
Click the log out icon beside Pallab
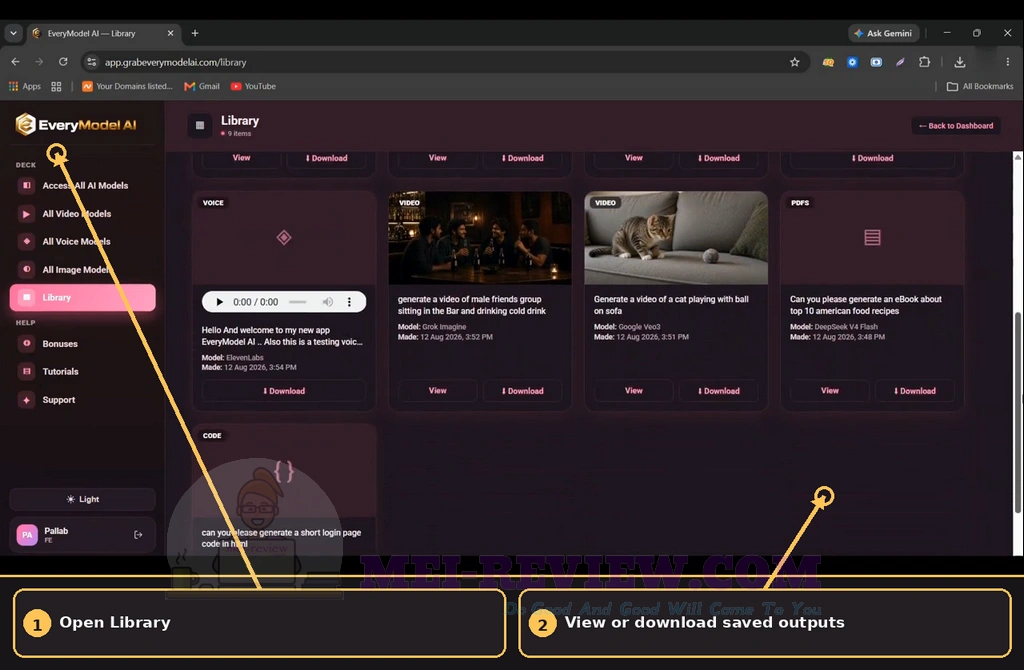pyautogui.click(x=138, y=535)
